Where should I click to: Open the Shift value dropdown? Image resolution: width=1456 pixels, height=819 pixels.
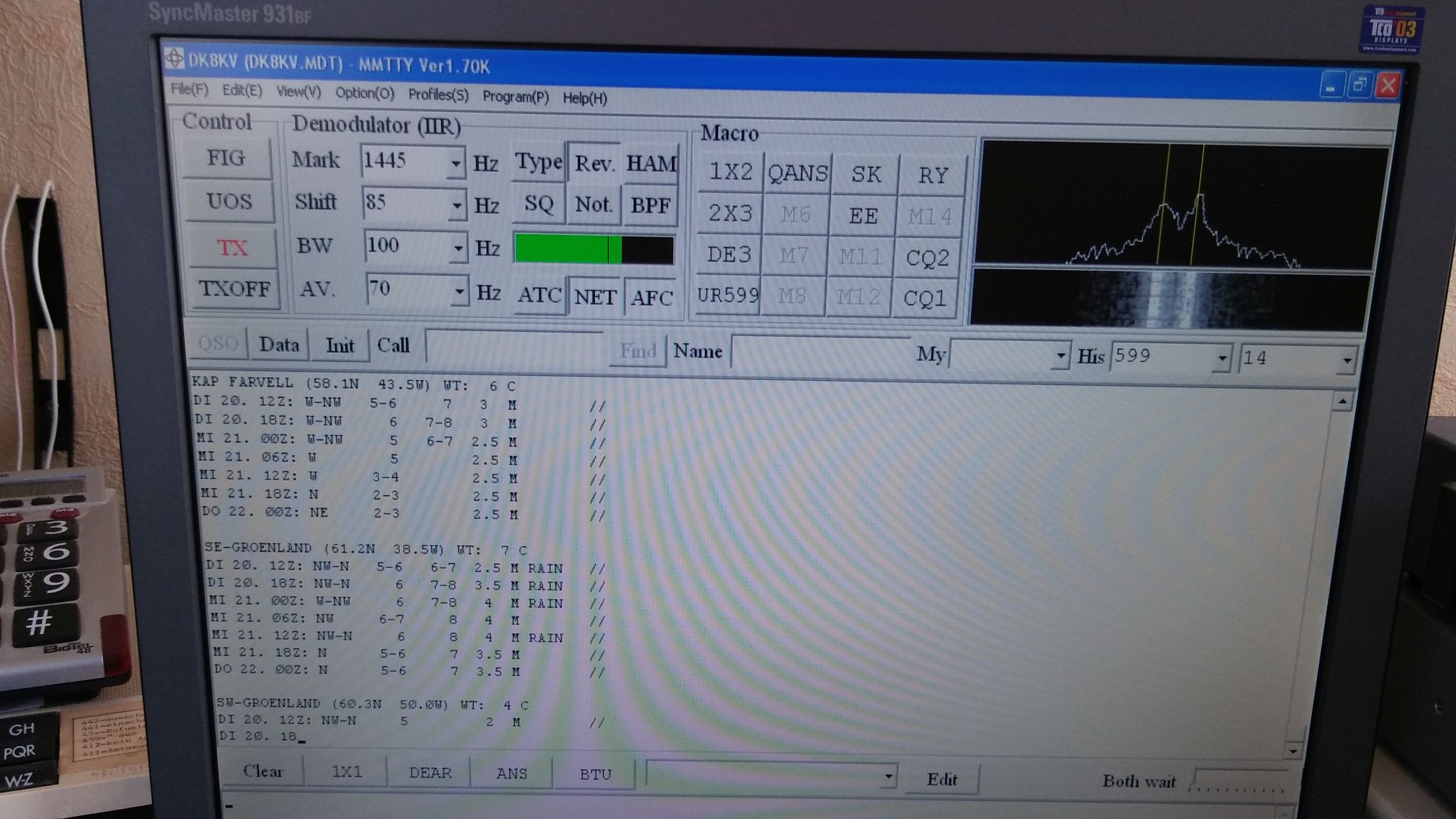[456, 206]
